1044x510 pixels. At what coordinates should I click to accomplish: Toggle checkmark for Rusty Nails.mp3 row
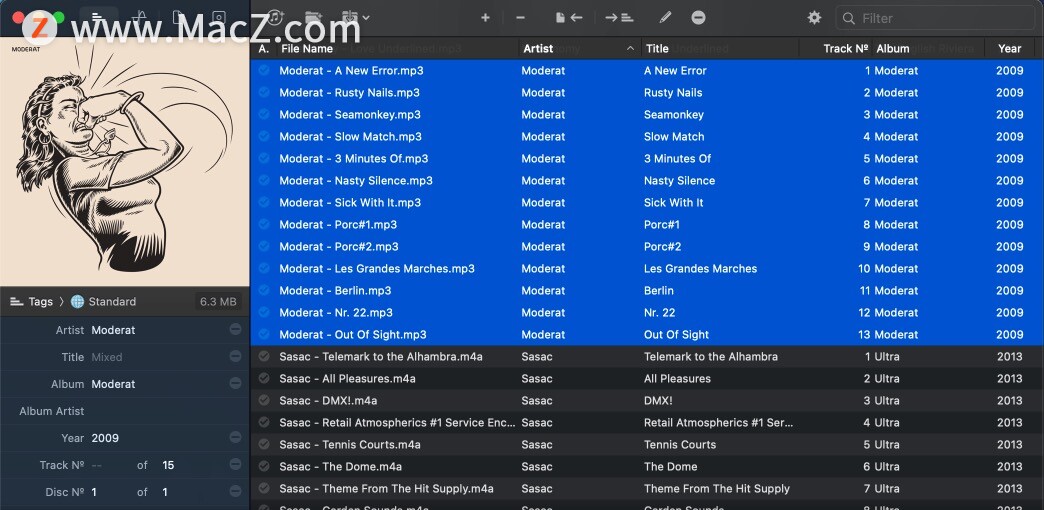pos(264,92)
